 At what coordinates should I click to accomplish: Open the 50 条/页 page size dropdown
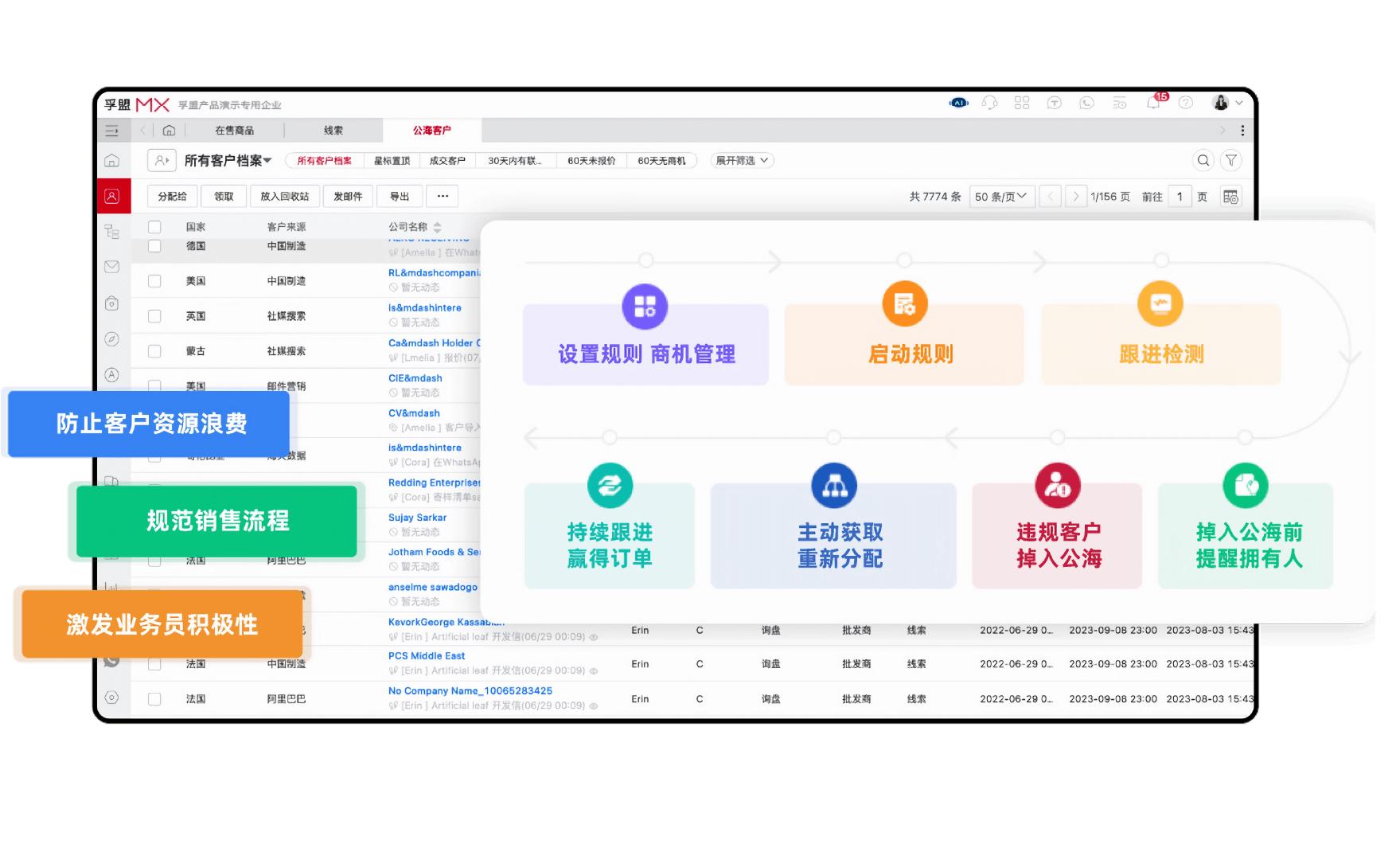click(x=1001, y=197)
